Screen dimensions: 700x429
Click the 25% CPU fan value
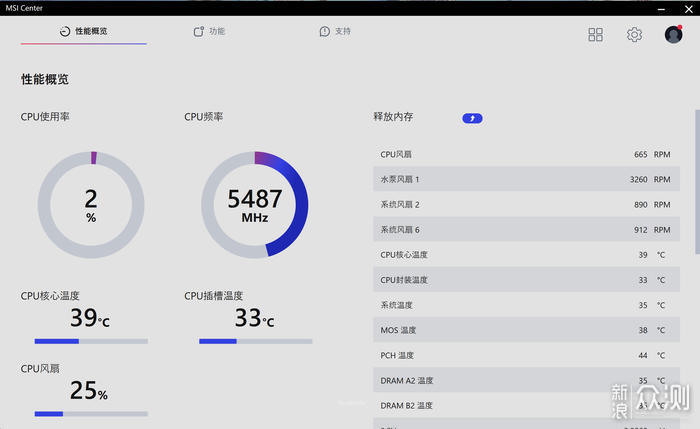[x=89, y=391]
